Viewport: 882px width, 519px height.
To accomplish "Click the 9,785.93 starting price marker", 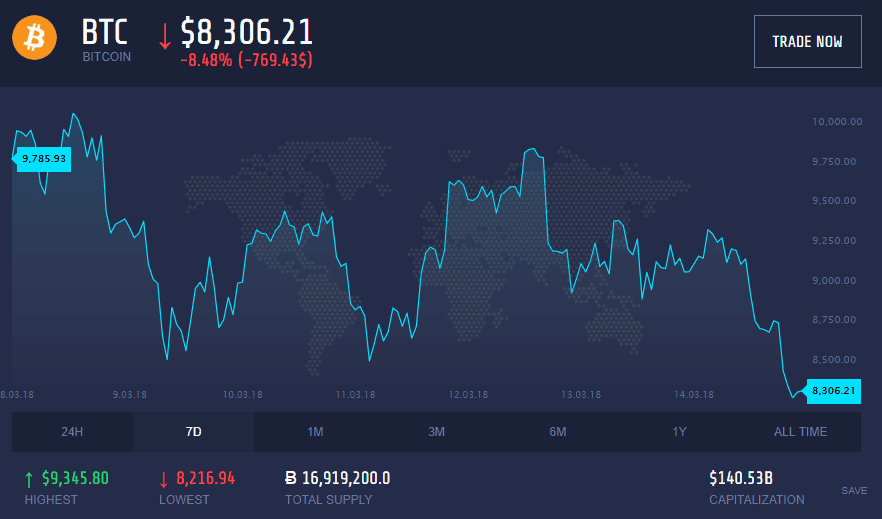I will pos(43,159).
